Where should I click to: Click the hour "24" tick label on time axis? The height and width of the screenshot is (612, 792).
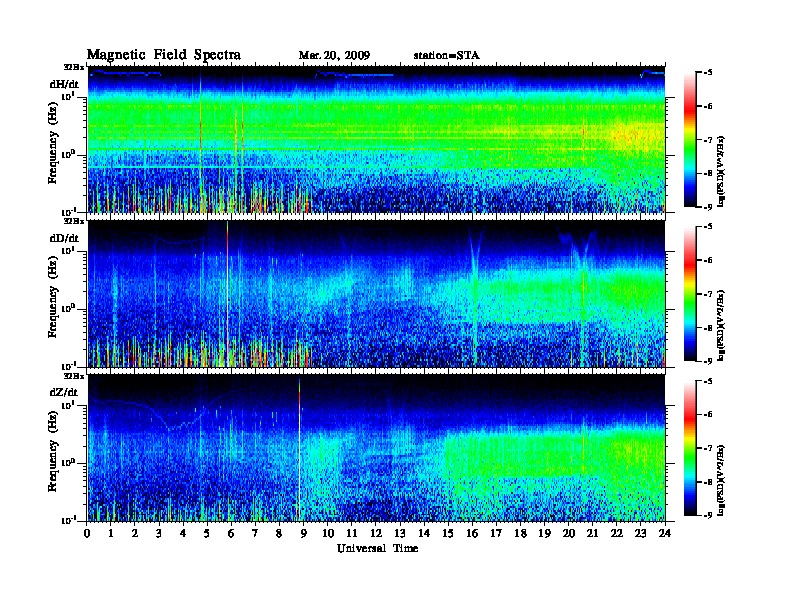click(x=665, y=533)
